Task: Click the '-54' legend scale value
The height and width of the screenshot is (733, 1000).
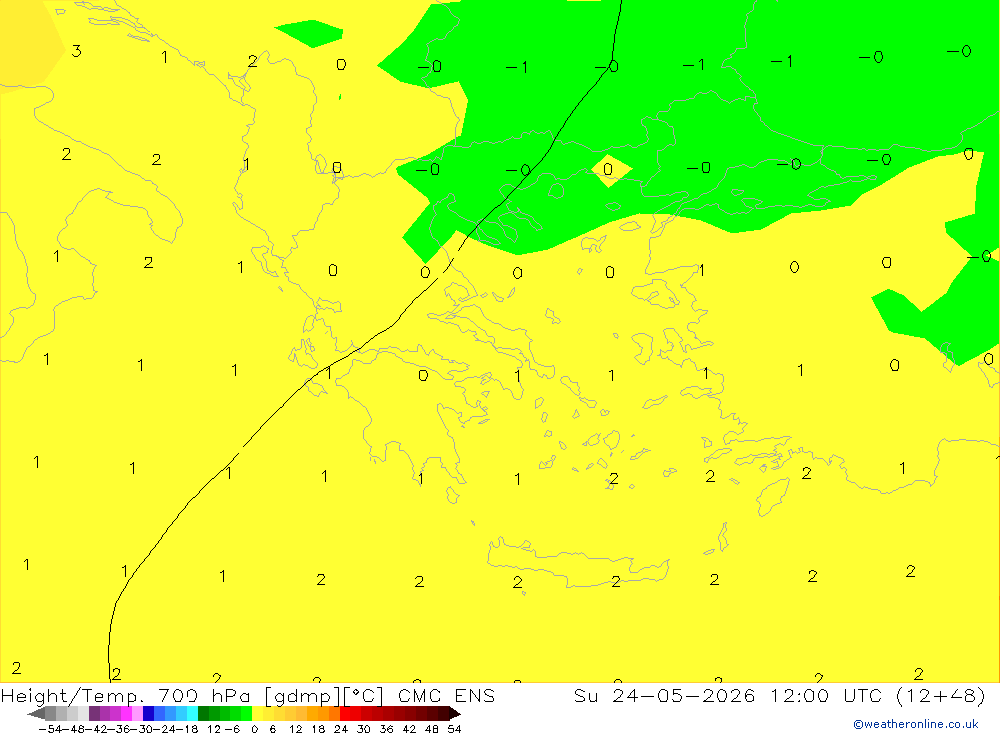Action: [50, 729]
